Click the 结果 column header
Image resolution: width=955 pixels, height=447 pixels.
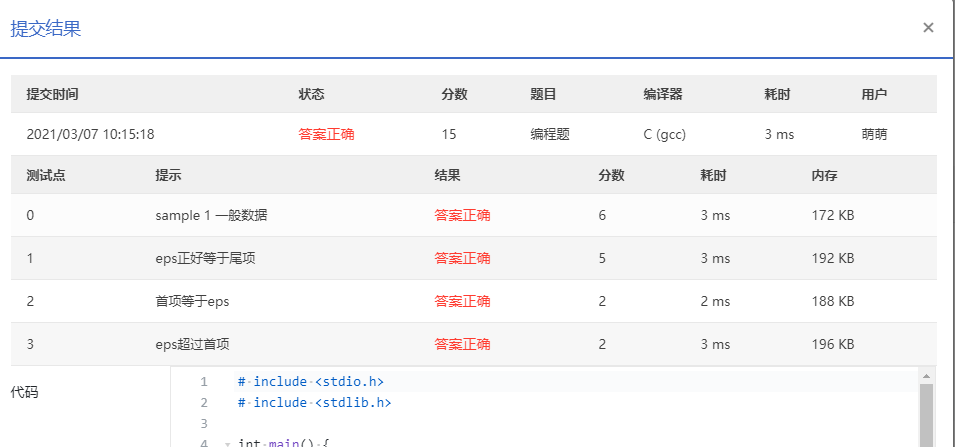click(x=447, y=175)
